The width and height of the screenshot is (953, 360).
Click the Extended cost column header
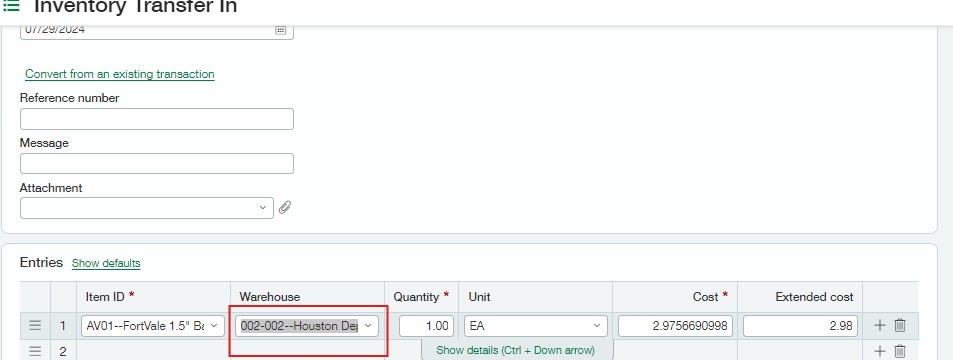tap(814, 297)
